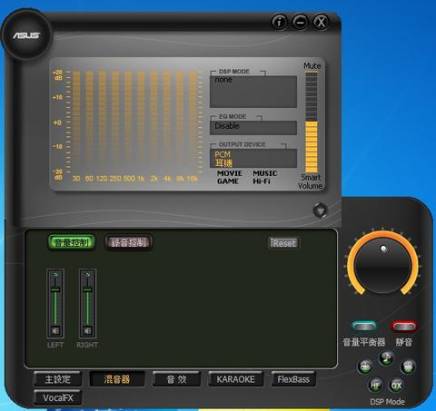This screenshot has width=436, height=411.
Task: Open the 混音器 mixer tab
Action: click(x=117, y=379)
